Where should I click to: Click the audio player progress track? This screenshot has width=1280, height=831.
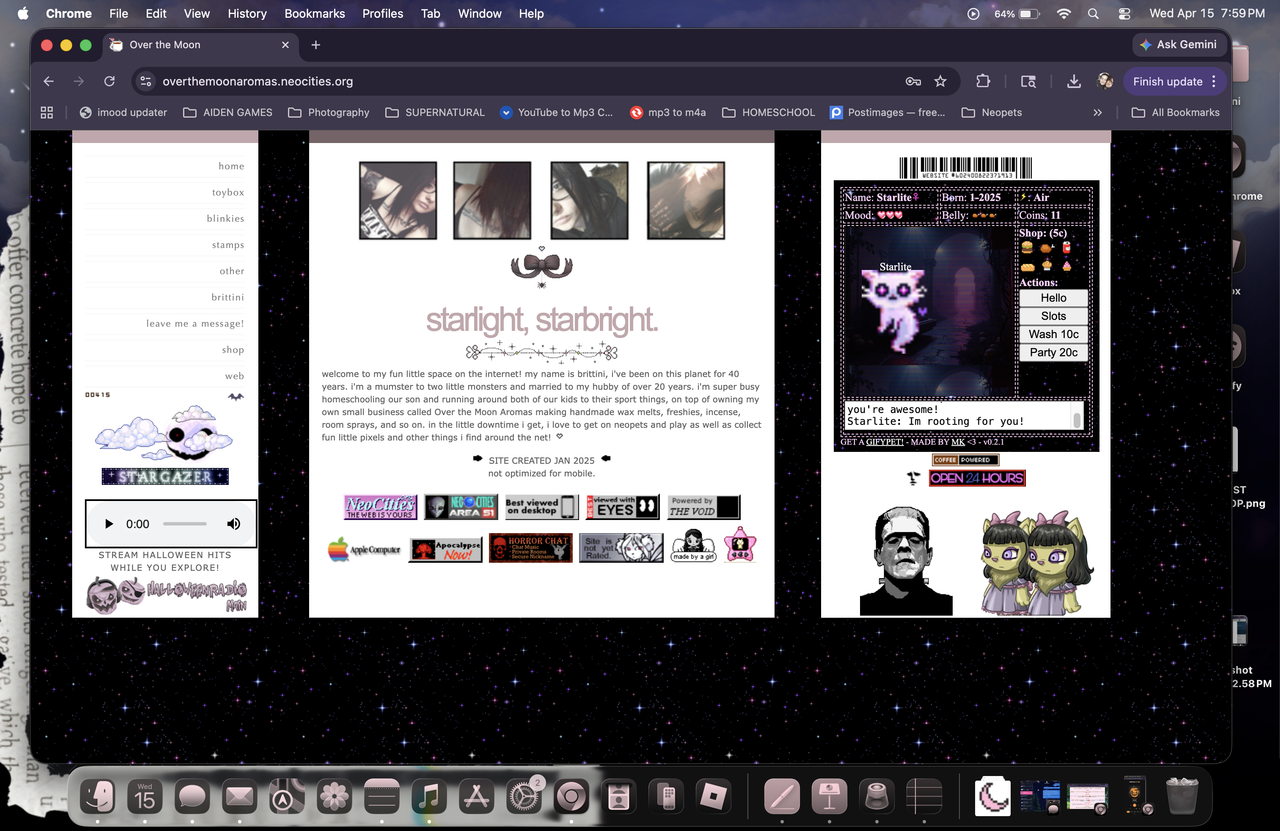tap(185, 524)
